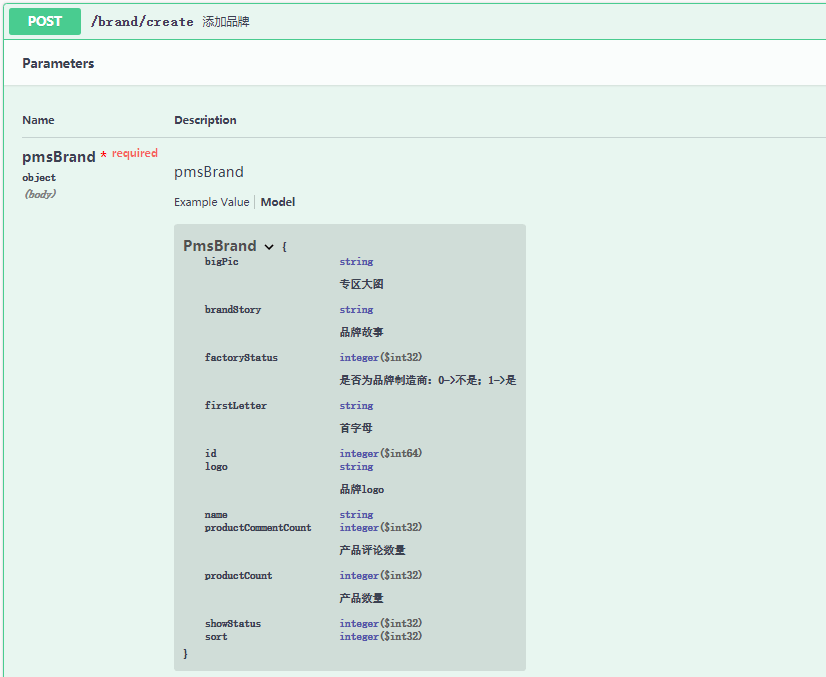This screenshot has height=677, width=826.
Task: Click the 产品评论数量 description text
Action: [x=372, y=551]
